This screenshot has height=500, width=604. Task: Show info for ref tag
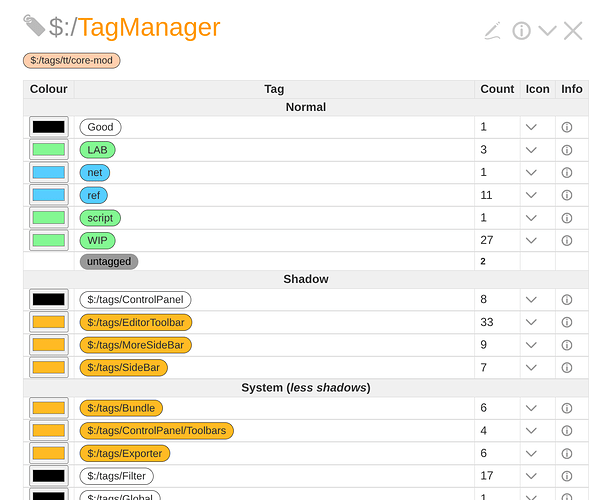tap(567, 195)
